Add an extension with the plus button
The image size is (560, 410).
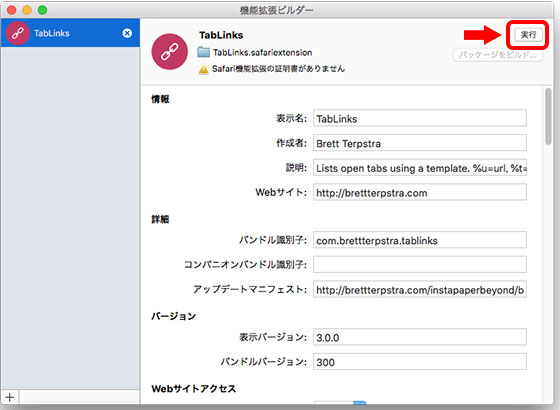pyautogui.click(x=10, y=397)
